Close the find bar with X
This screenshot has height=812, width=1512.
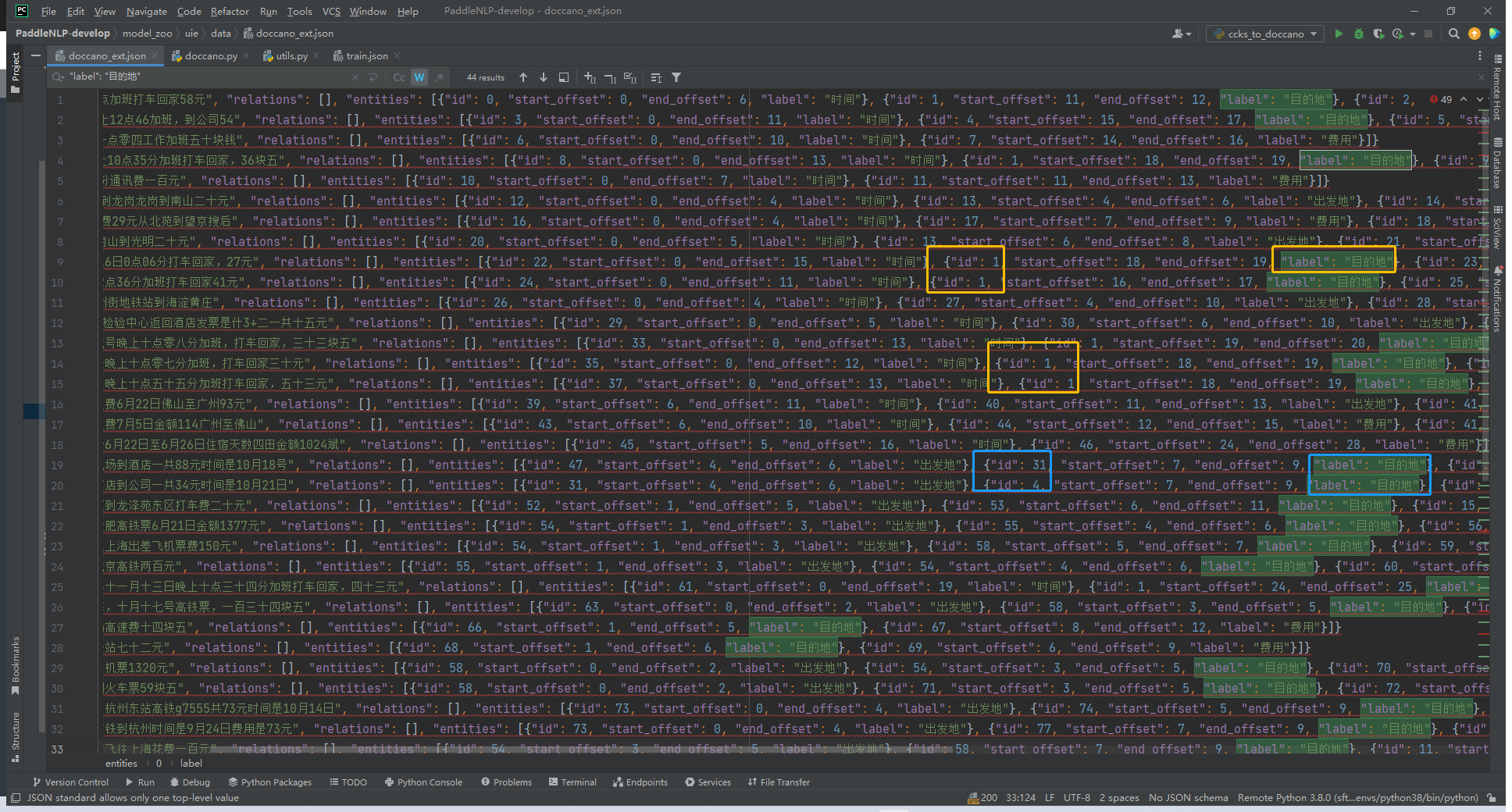[1482, 77]
